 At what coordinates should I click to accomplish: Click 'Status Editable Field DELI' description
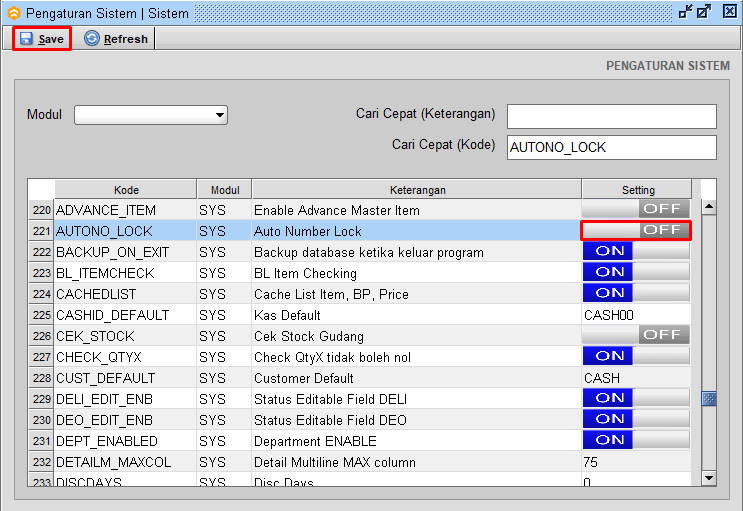click(x=330, y=399)
